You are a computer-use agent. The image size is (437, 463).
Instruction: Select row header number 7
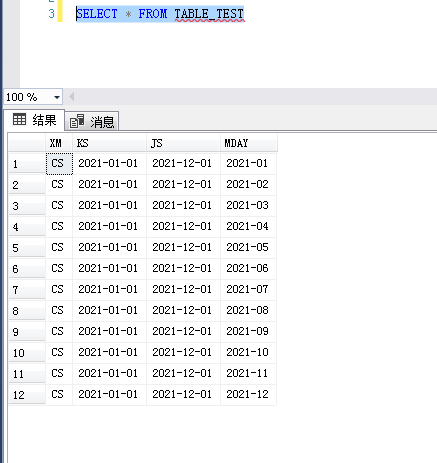(x=27, y=290)
